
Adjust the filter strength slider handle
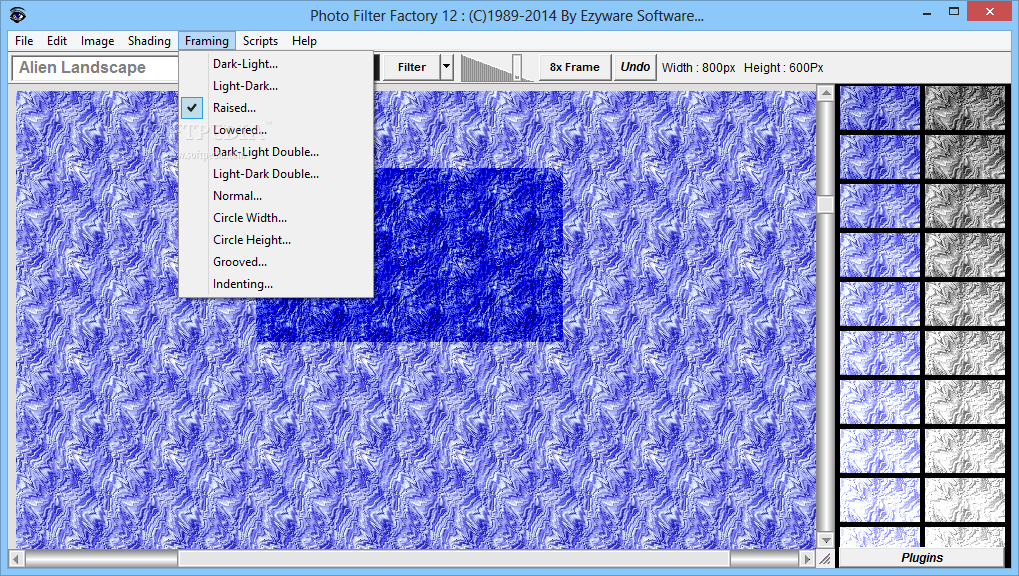click(517, 68)
